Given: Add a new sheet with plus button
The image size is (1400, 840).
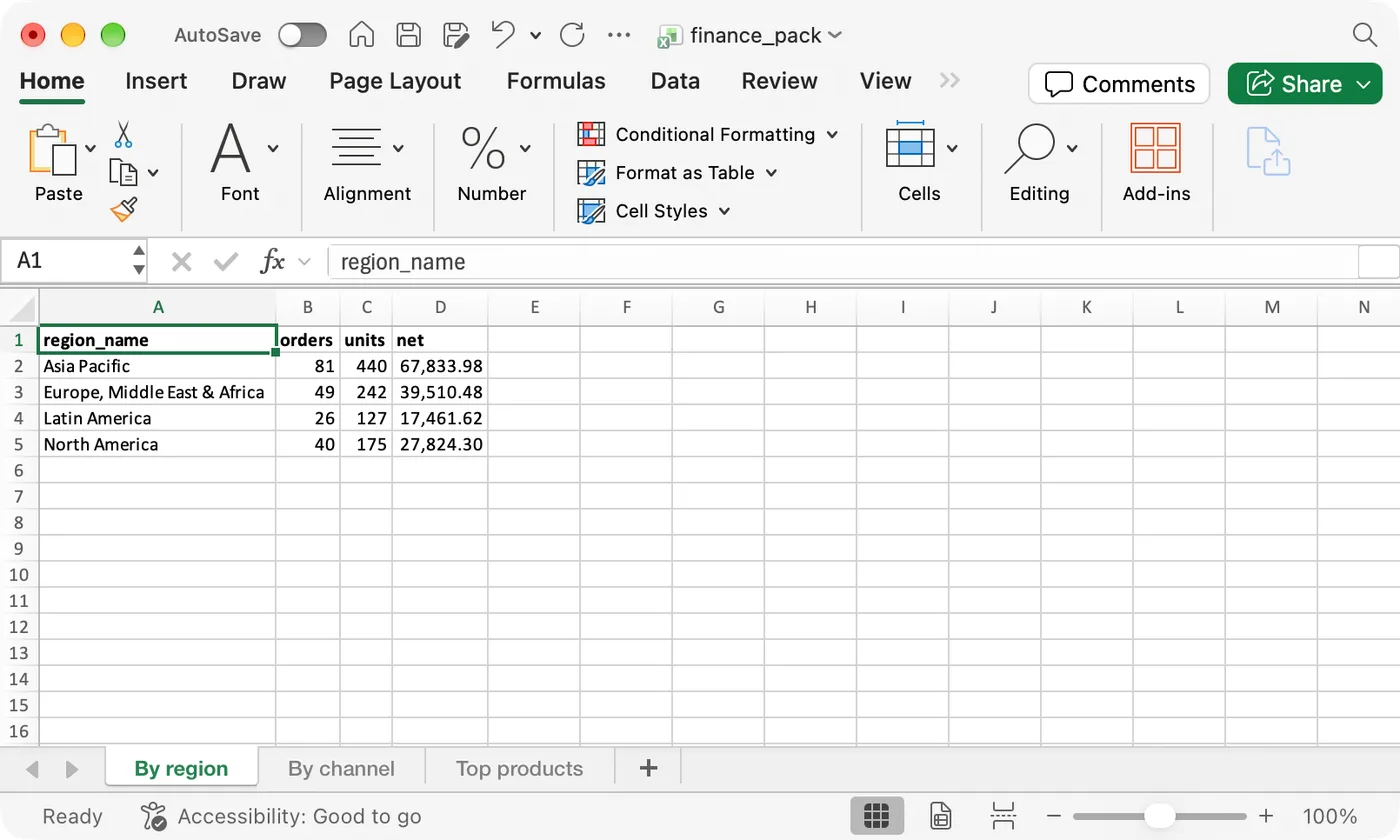Looking at the screenshot, I should pos(648,769).
